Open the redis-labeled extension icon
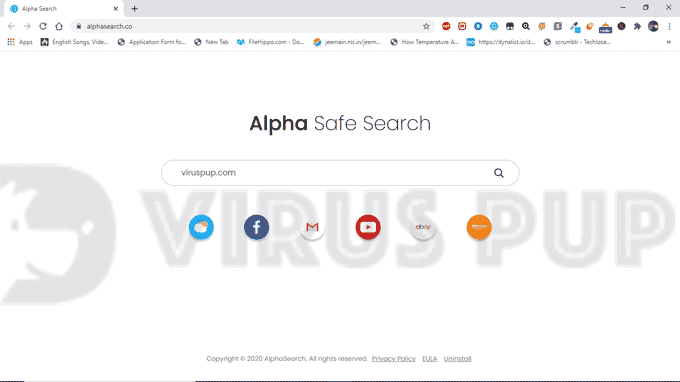 tap(605, 27)
